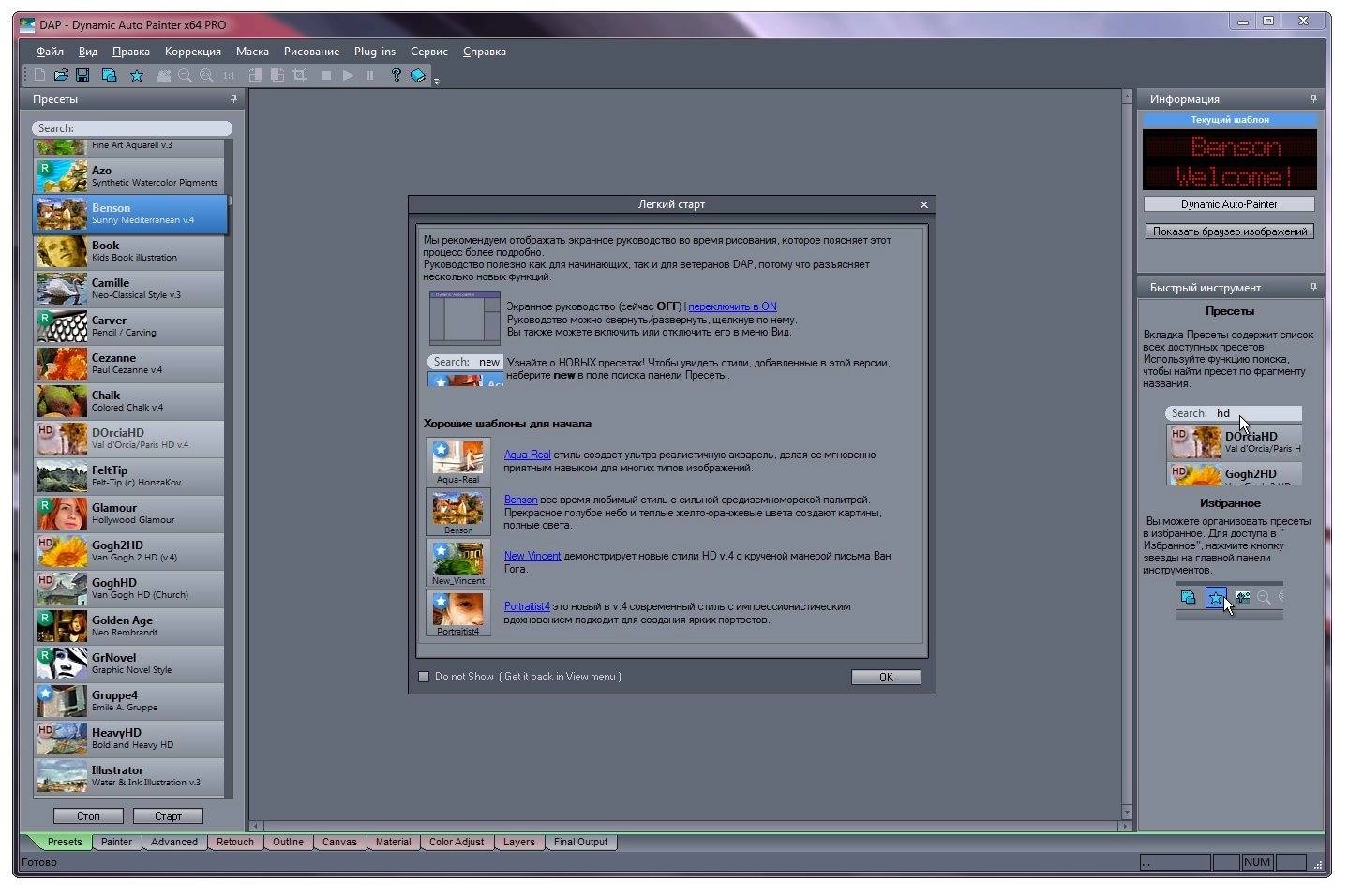Screen dimensions: 1348x896
Task: Select the HeavyHD preset
Action: pos(130,739)
